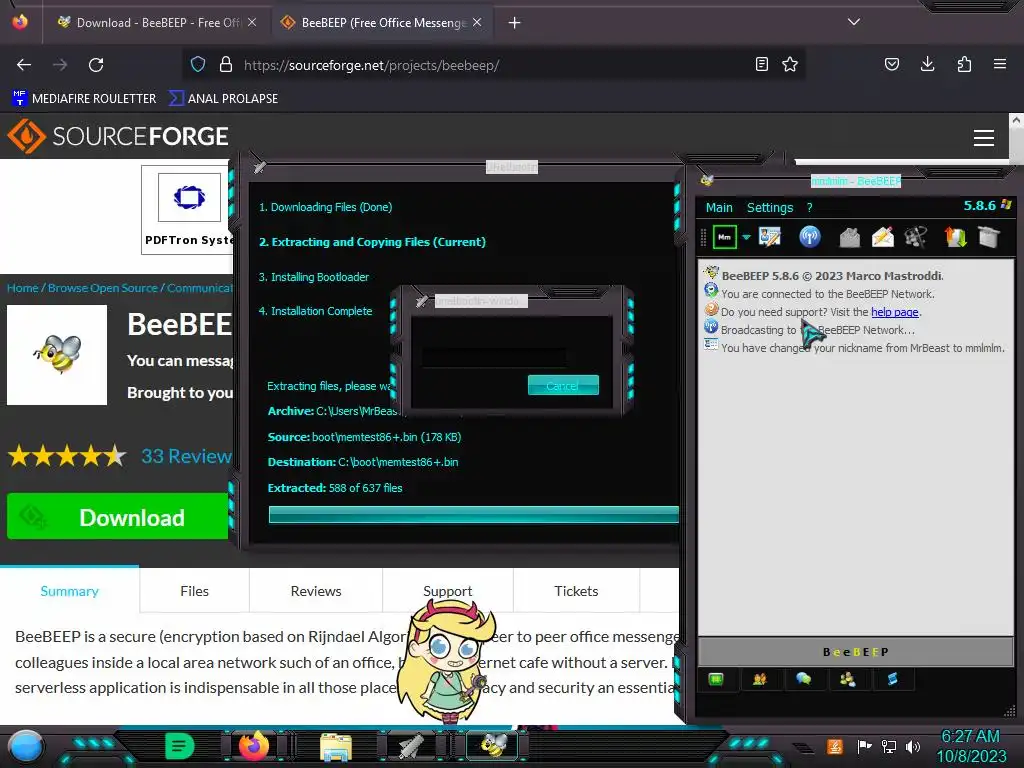Open the Firefox extensions icon
This screenshot has height=768, width=1024.
(x=964, y=64)
